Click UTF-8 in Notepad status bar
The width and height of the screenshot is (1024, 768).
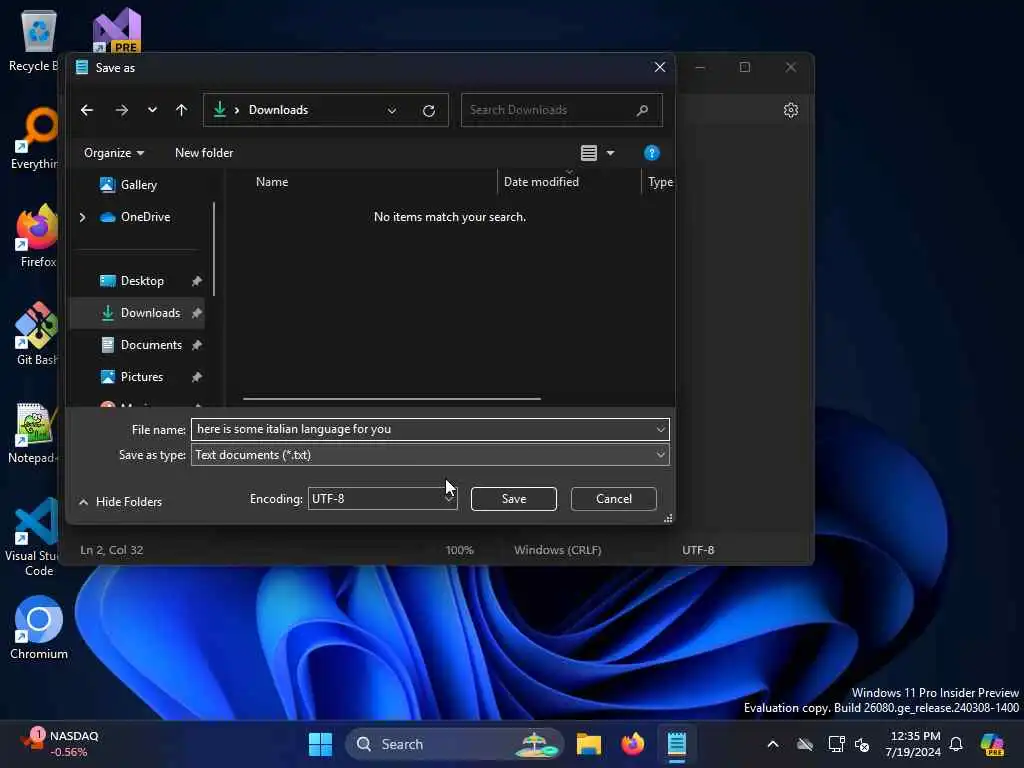698,550
